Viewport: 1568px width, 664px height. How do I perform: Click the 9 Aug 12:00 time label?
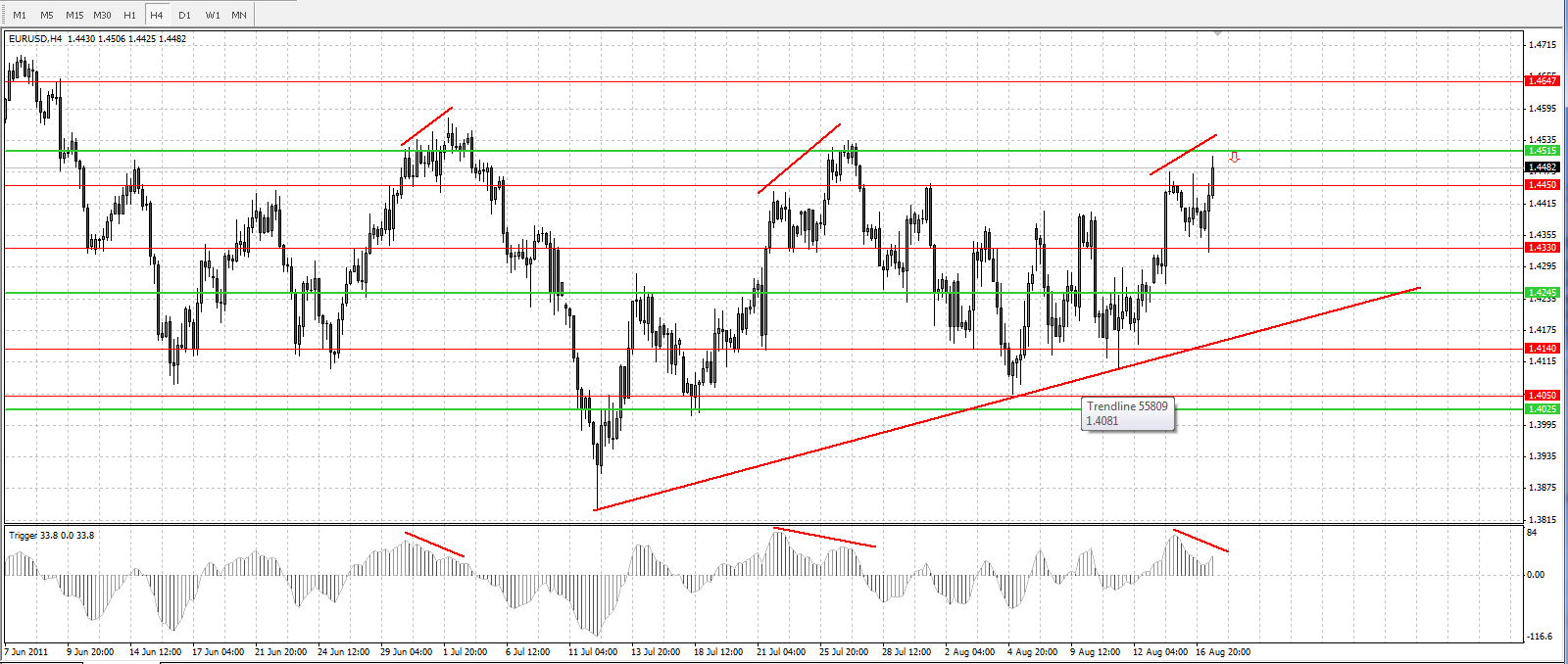point(1095,652)
